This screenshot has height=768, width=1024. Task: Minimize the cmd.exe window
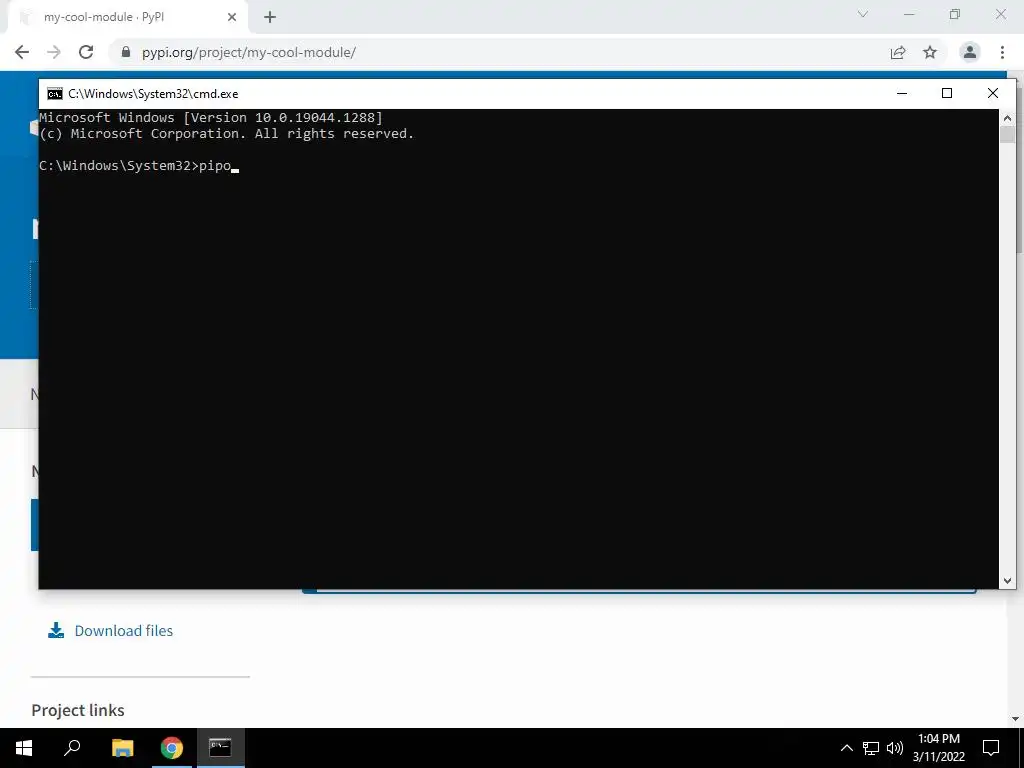(902, 93)
